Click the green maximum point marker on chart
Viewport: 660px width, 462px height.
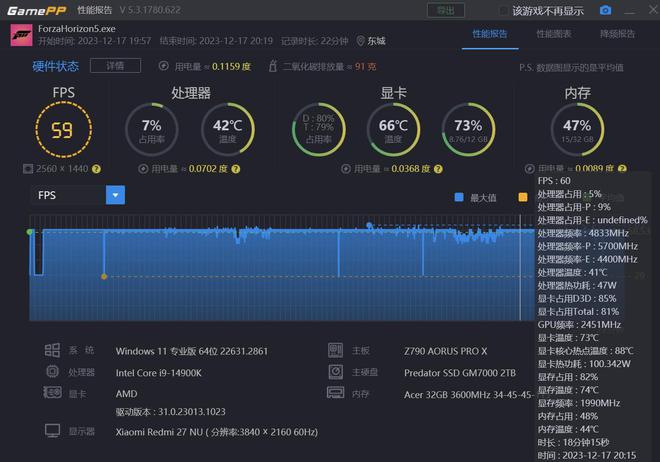tap(29, 232)
